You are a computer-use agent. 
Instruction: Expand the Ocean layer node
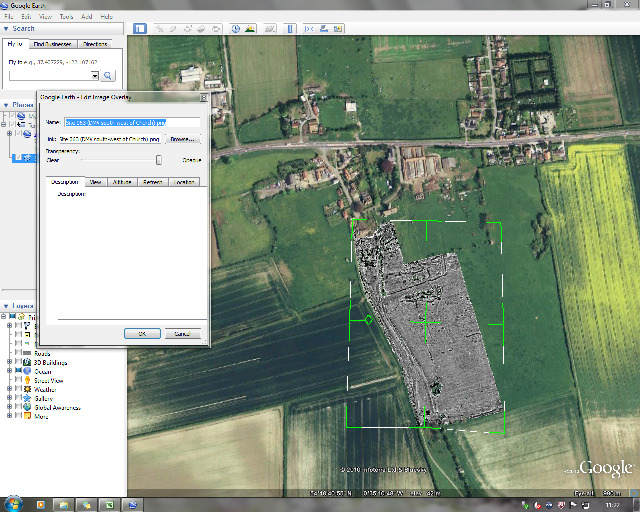(9, 371)
